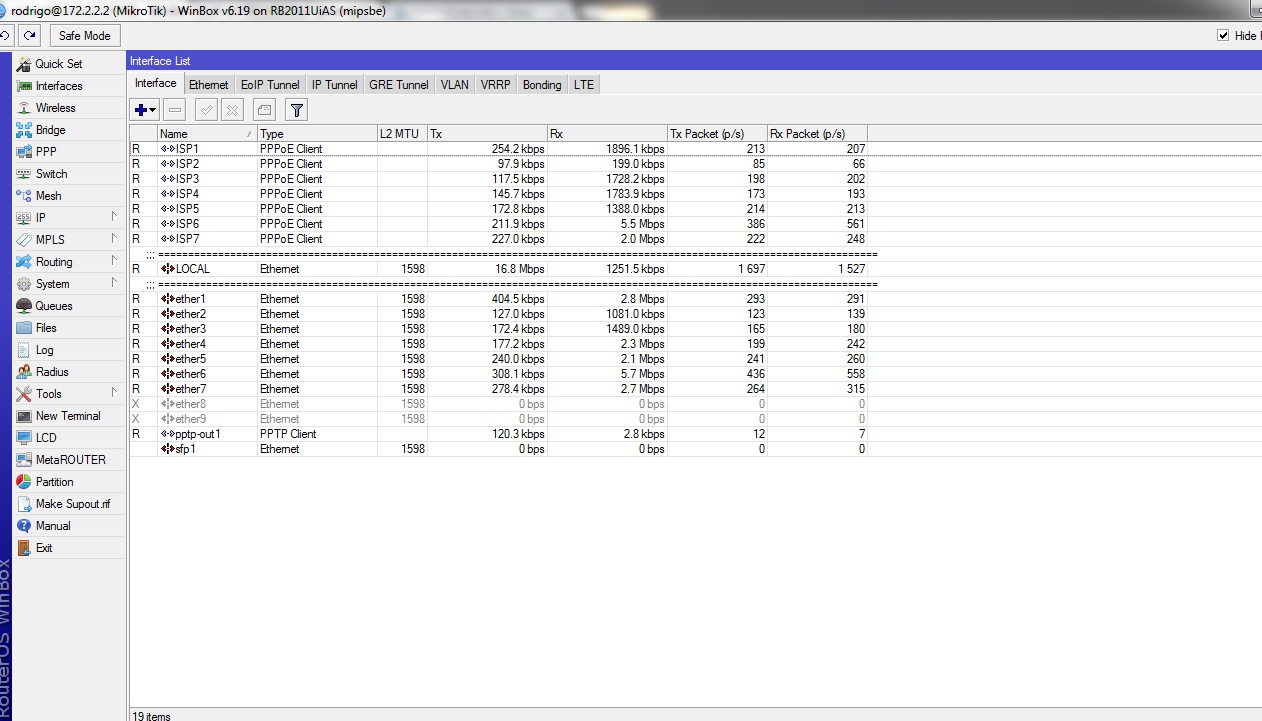The image size is (1262, 721).
Task: Open the Partition menu
Action: tap(68, 482)
